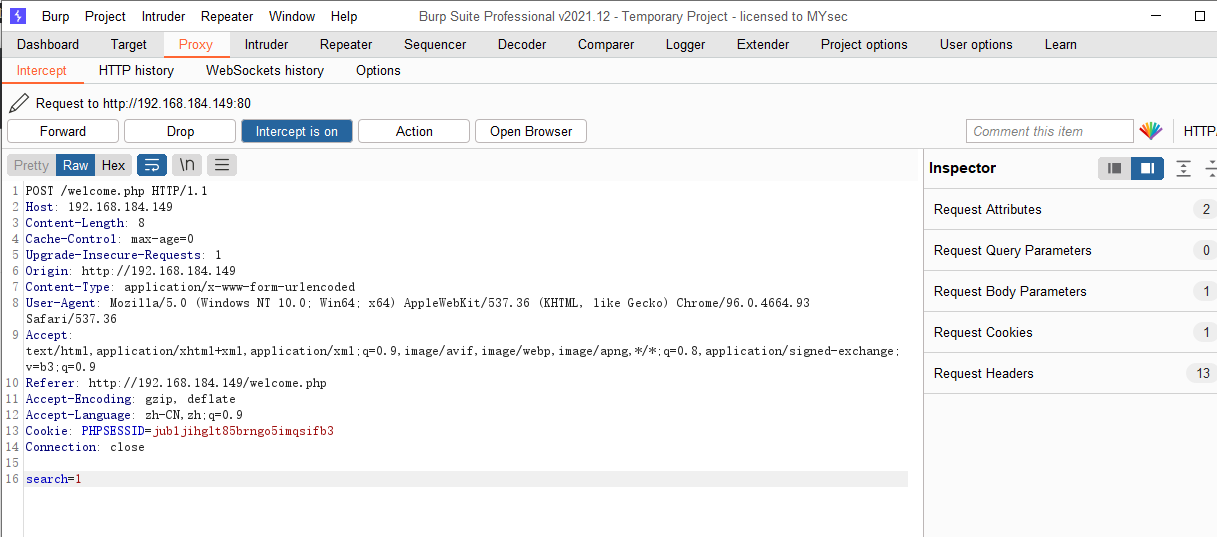Click the Open Browser button
The height and width of the screenshot is (537, 1217).
(x=531, y=131)
